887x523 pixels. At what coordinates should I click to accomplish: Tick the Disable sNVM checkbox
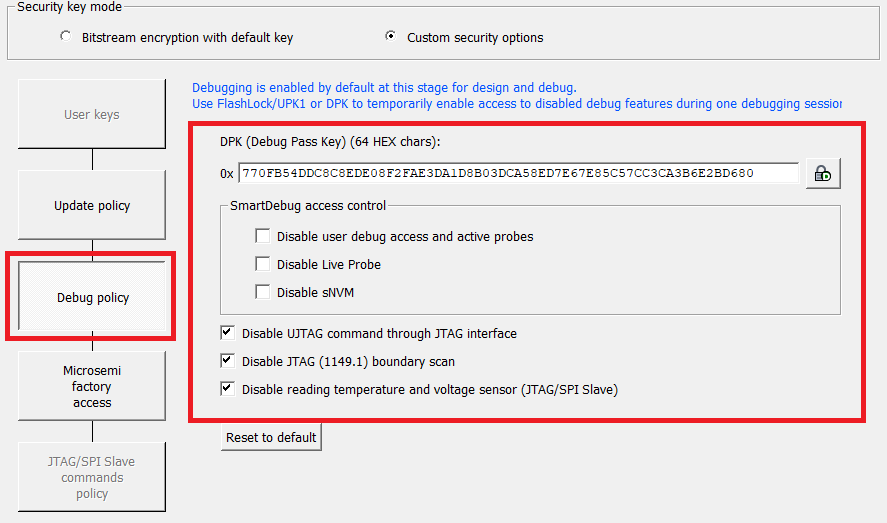pyautogui.click(x=263, y=293)
